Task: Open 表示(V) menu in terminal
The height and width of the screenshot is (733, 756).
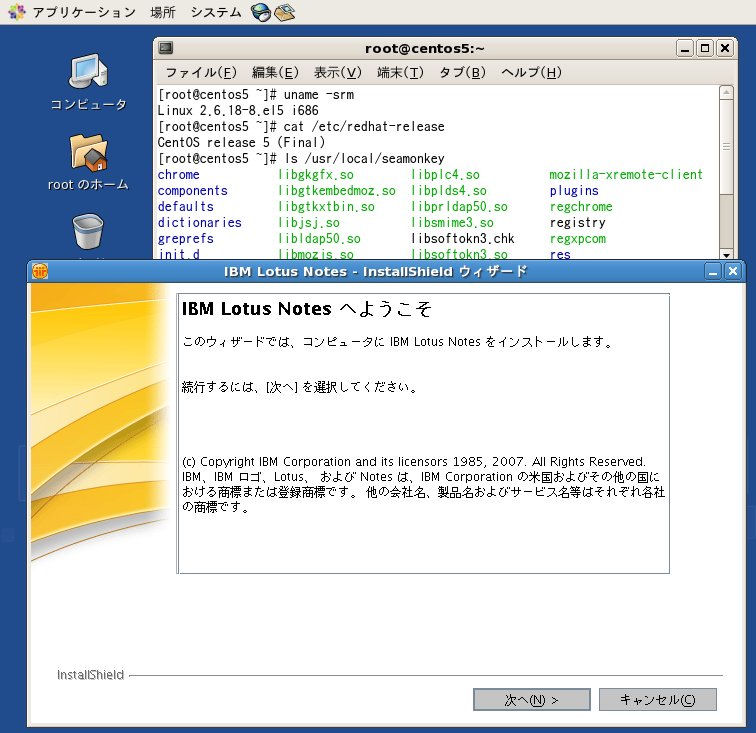Action: [338, 72]
